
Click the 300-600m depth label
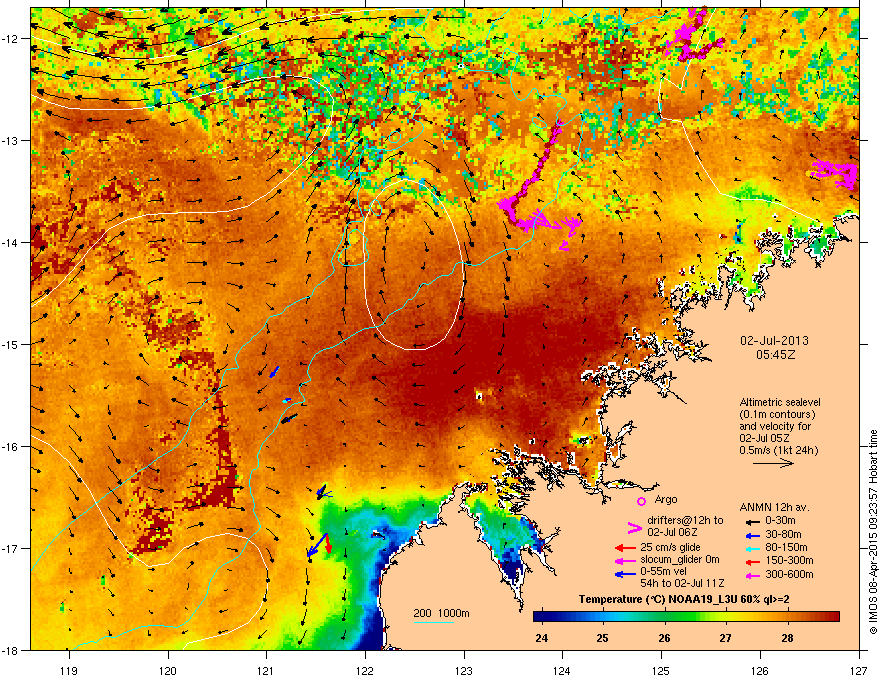click(x=789, y=575)
